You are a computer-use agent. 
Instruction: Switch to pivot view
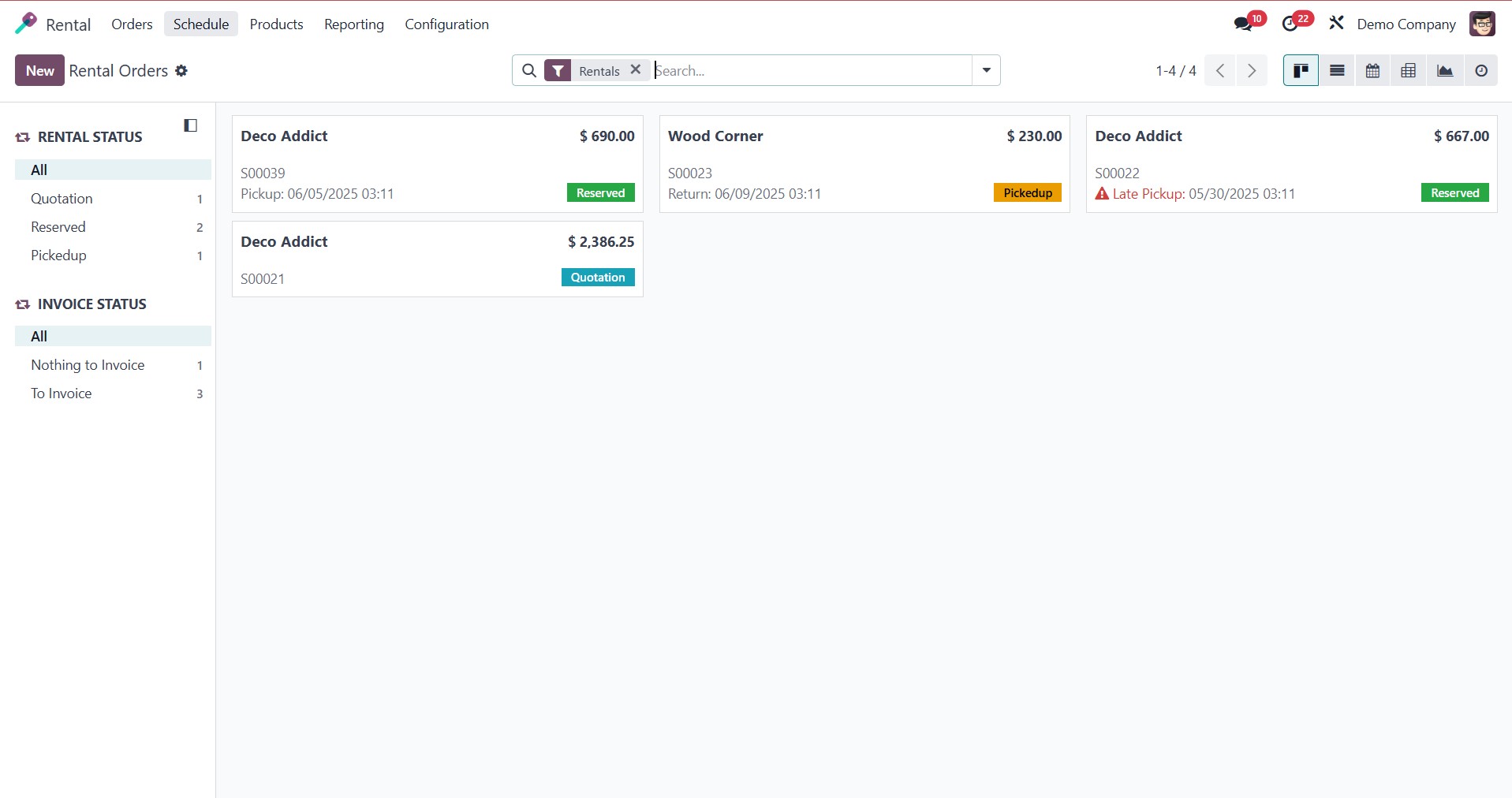(1409, 70)
